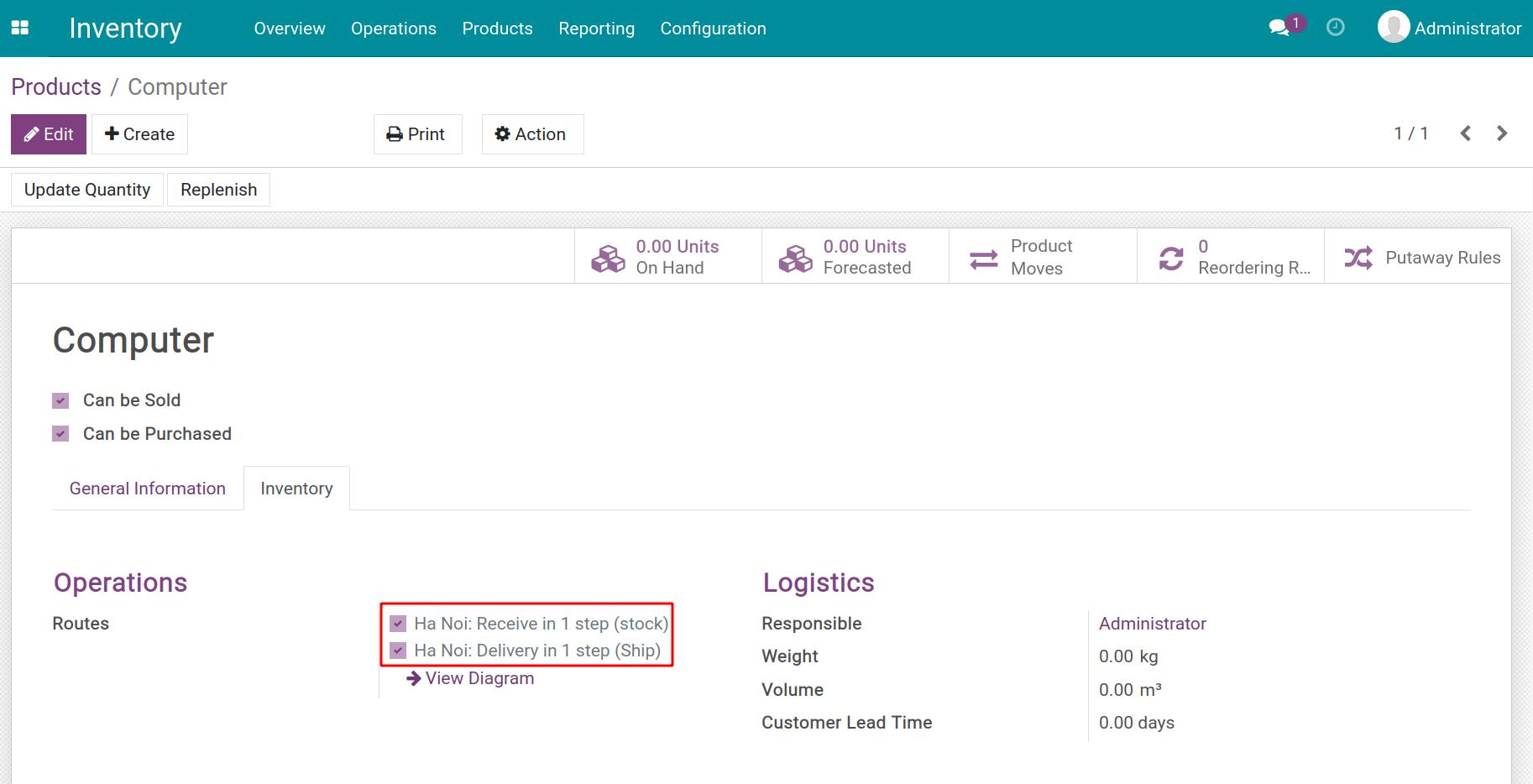
Task: Click the Replenish button
Action: click(218, 189)
